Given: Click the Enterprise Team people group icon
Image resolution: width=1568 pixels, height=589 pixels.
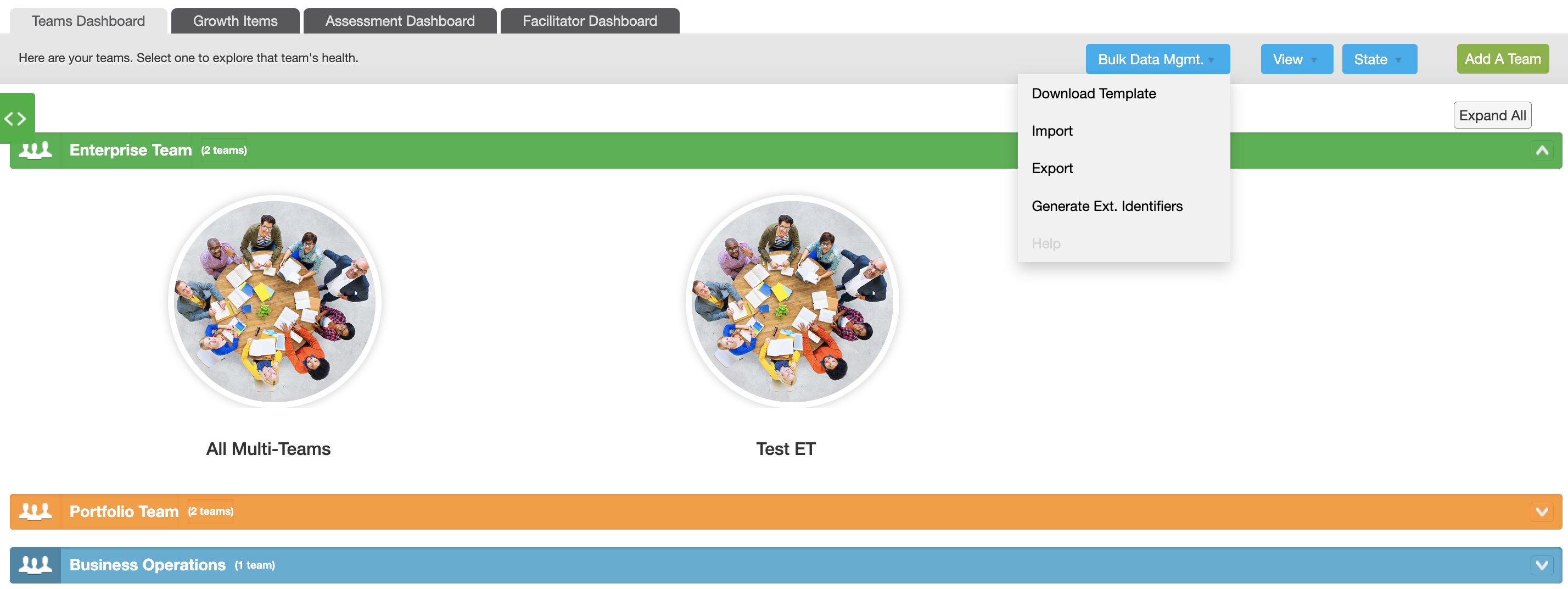Looking at the screenshot, I should click(35, 151).
